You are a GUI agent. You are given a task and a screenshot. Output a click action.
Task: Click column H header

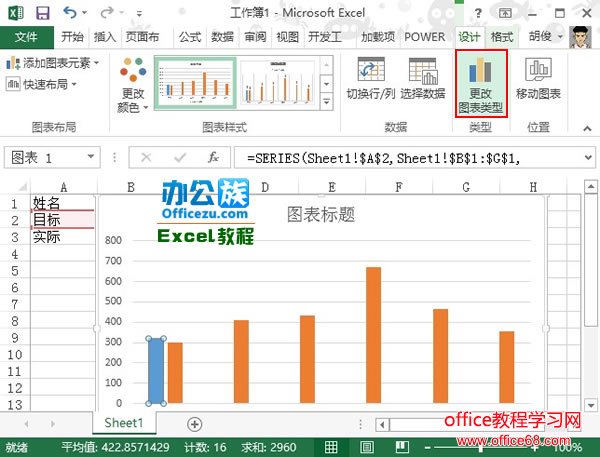click(x=533, y=187)
